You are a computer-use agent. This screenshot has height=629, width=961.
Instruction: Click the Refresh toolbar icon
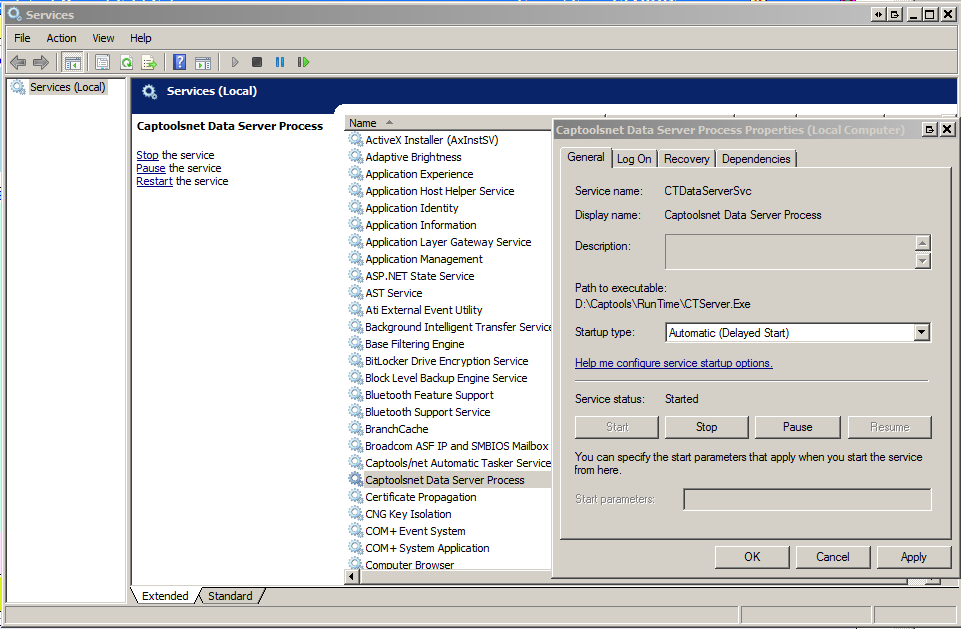click(126, 62)
